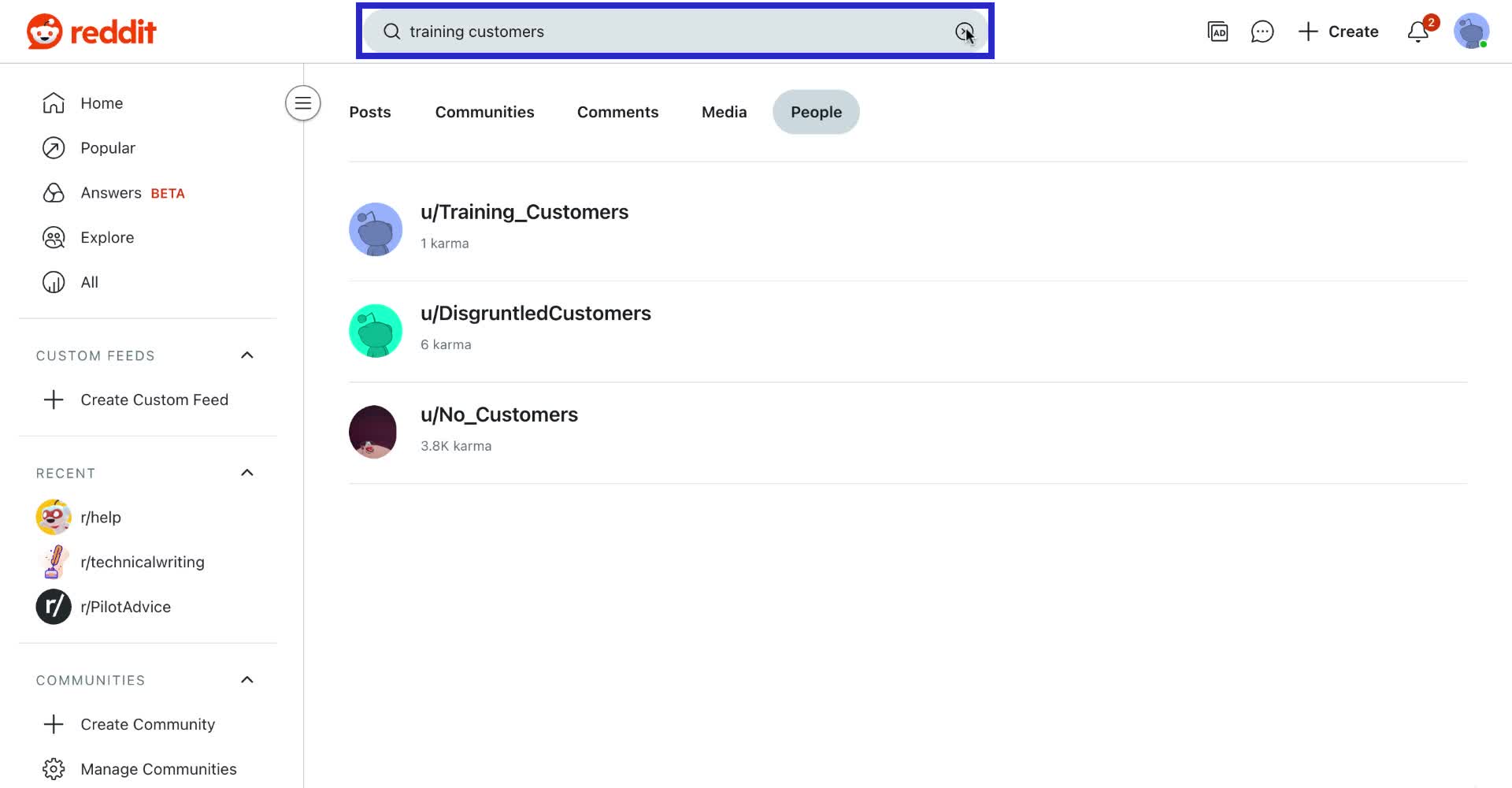Click the Advertise icon in the header
1512x788 pixels.
click(x=1217, y=32)
